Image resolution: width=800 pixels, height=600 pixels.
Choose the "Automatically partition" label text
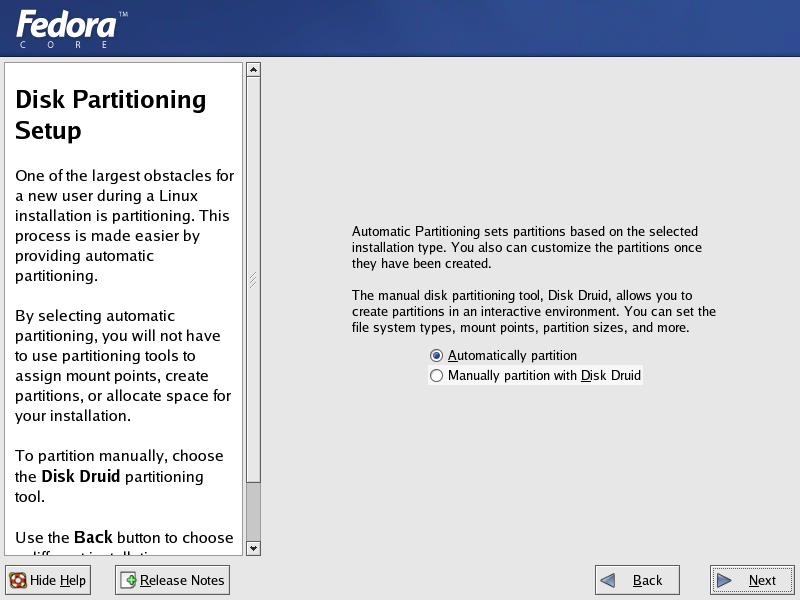(x=512, y=356)
